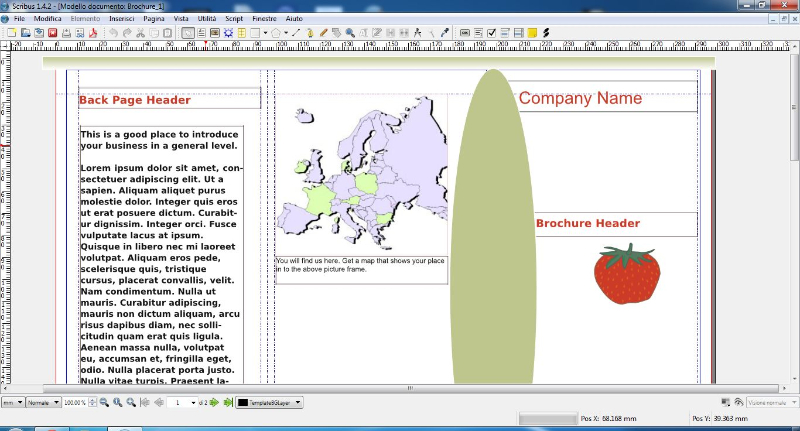This screenshot has height=431, width=800.
Task: Expand the TemplateBGLayer layer dropdown
Action: pos(298,402)
